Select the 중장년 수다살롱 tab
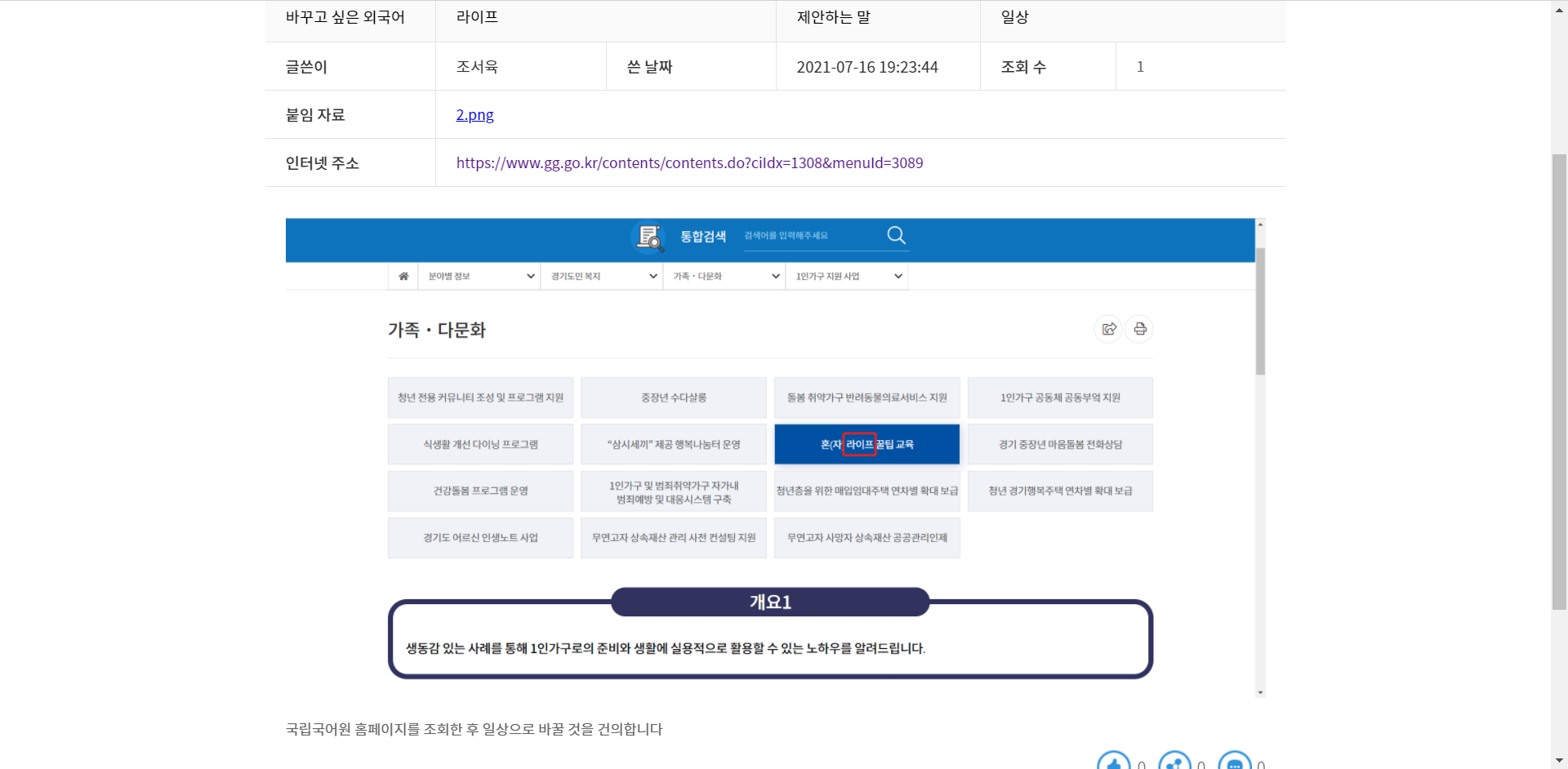Image resolution: width=1568 pixels, height=769 pixels. click(x=674, y=398)
